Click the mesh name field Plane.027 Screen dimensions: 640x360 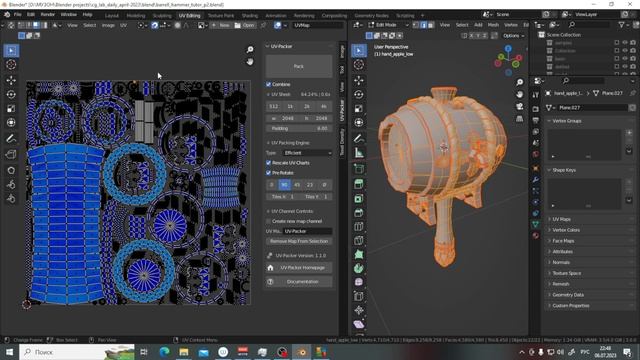592,108
